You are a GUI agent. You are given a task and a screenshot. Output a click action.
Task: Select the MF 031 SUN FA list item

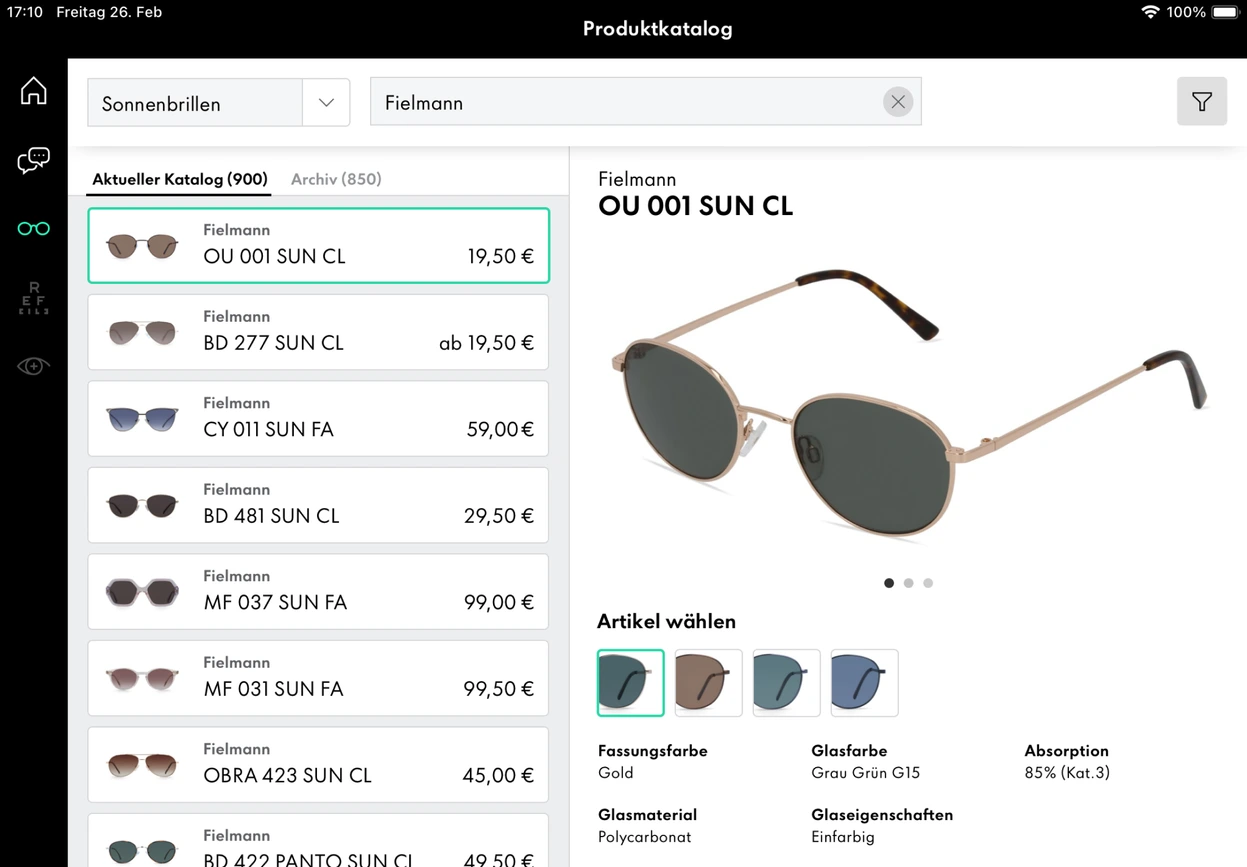click(318, 678)
